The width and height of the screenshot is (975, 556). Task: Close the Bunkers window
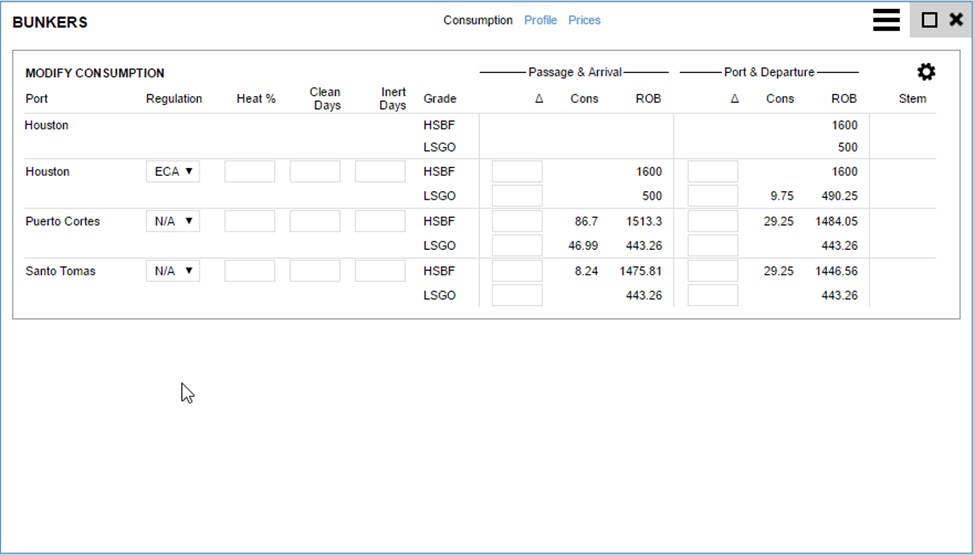coord(956,20)
